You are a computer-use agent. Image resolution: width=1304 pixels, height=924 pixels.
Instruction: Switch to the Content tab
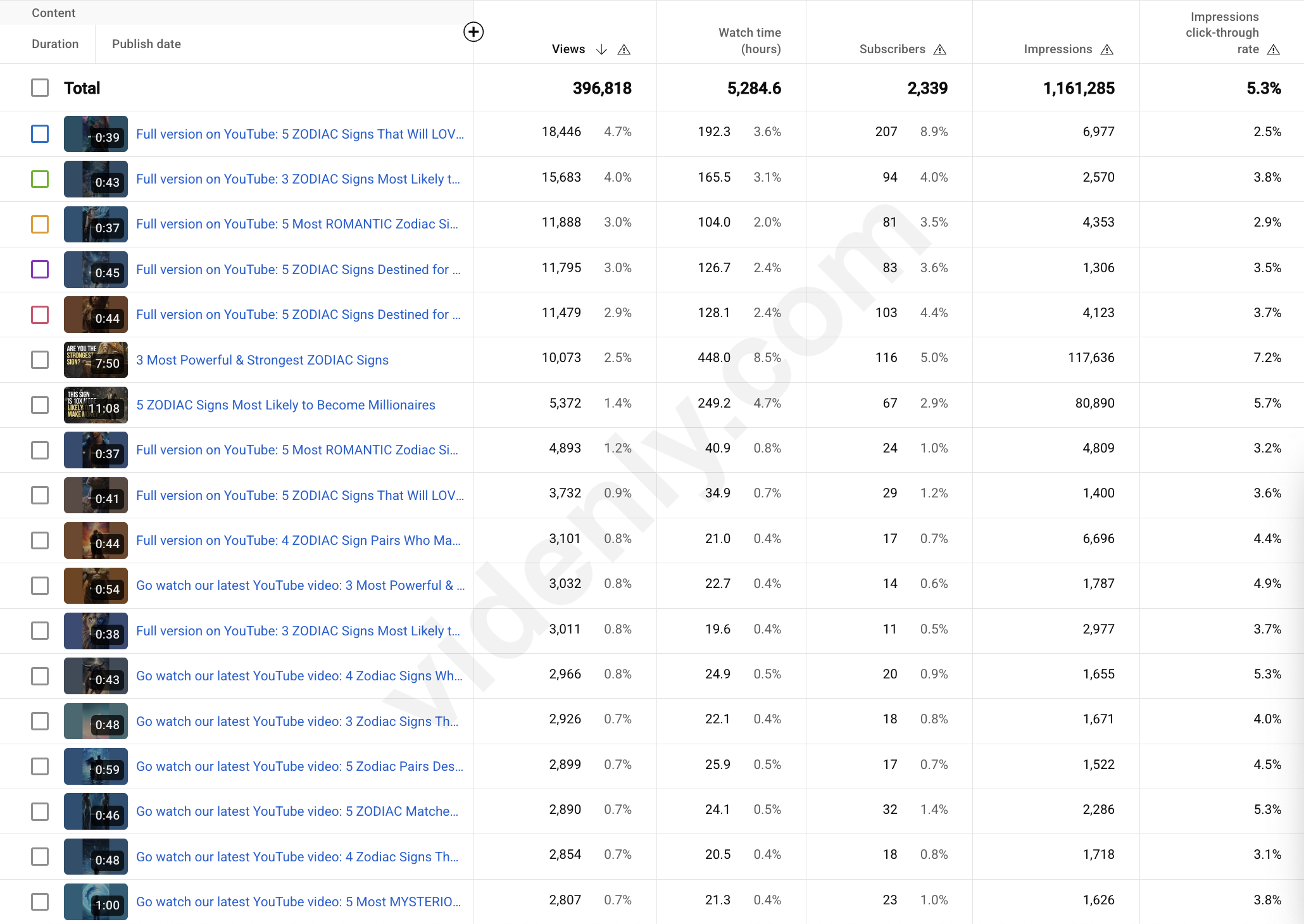tap(54, 13)
